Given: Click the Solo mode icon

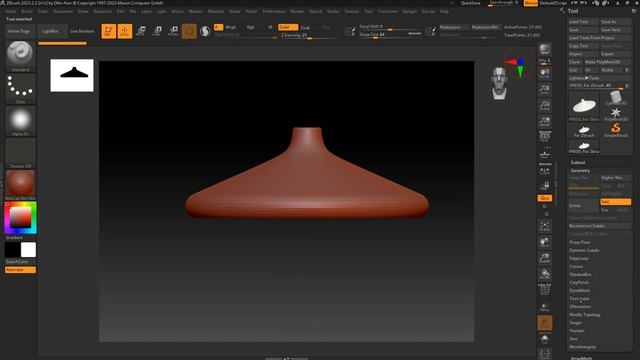Looking at the screenshot, I should pos(544,339).
